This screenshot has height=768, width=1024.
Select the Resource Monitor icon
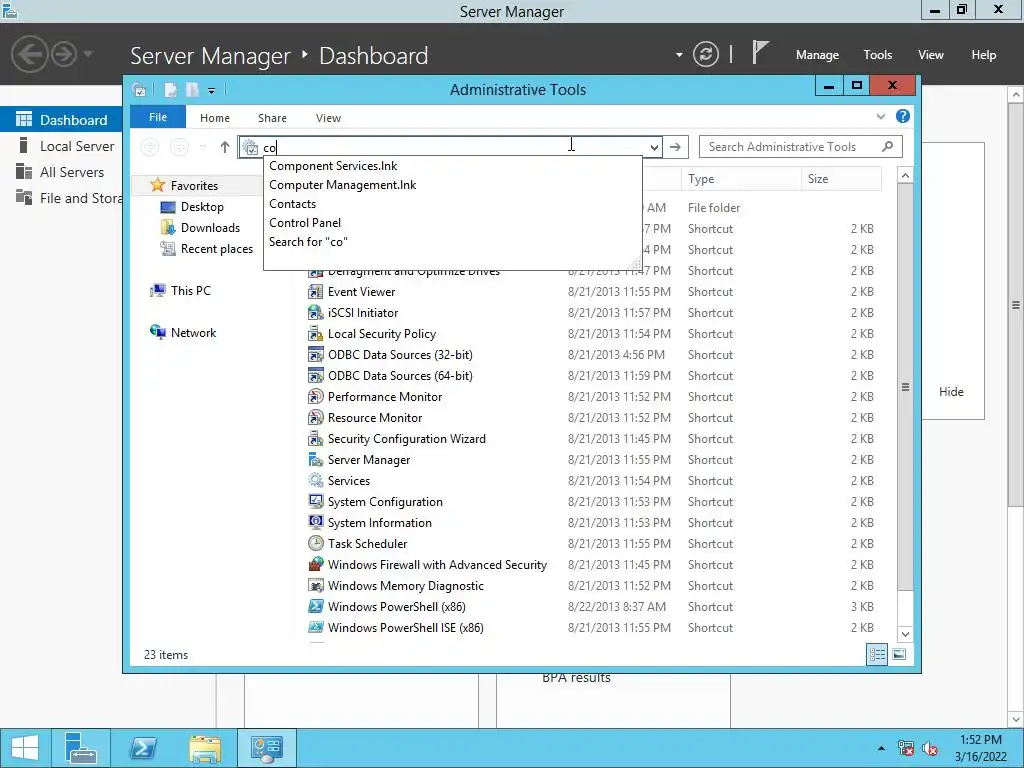(x=315, y=417)
